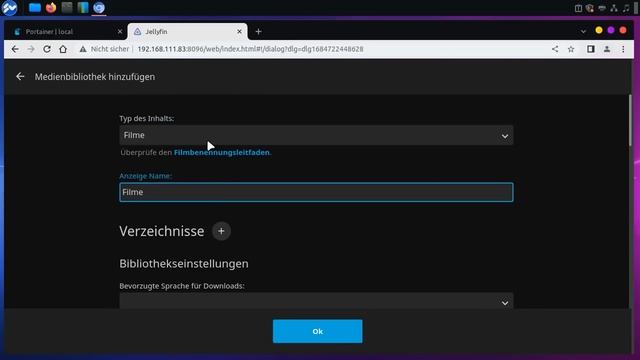
Task: Open the browser profile menu
Action: click(607, 49)
